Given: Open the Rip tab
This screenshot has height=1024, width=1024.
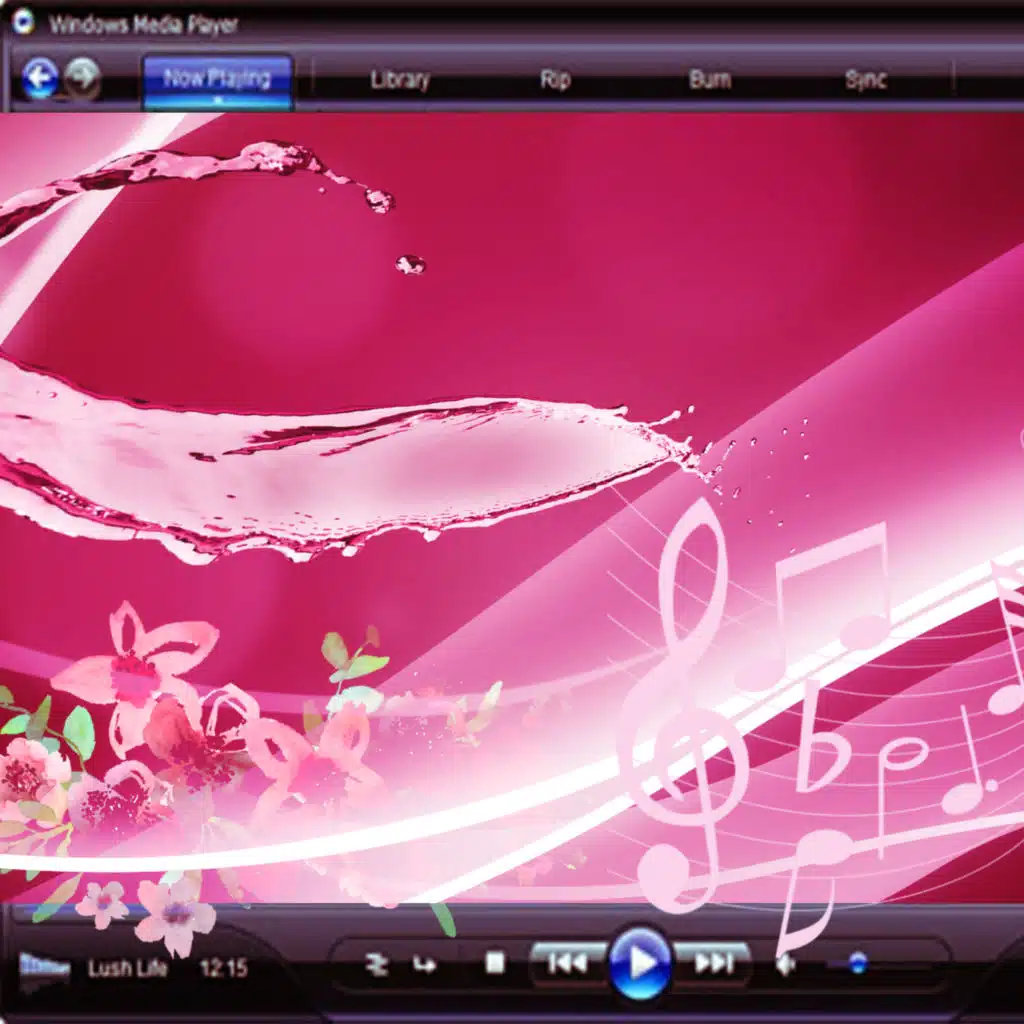Looking at the screenshot, I should [555, 80].
